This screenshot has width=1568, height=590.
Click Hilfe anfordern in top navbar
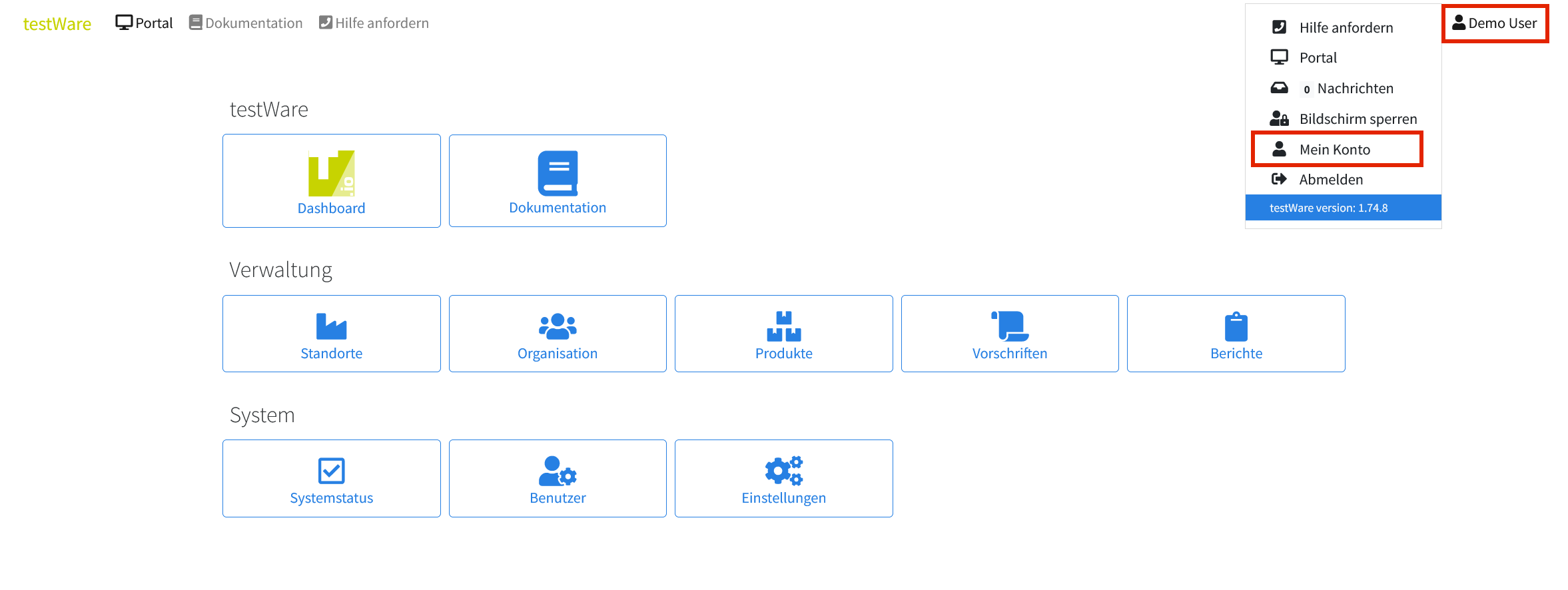coord(374,23)
